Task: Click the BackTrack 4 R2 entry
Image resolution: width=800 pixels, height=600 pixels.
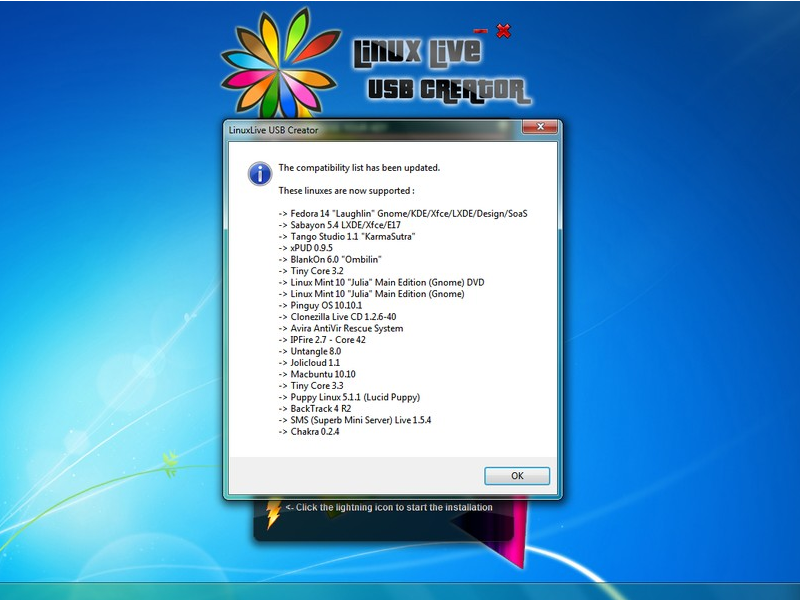Action: click(316, 409)
